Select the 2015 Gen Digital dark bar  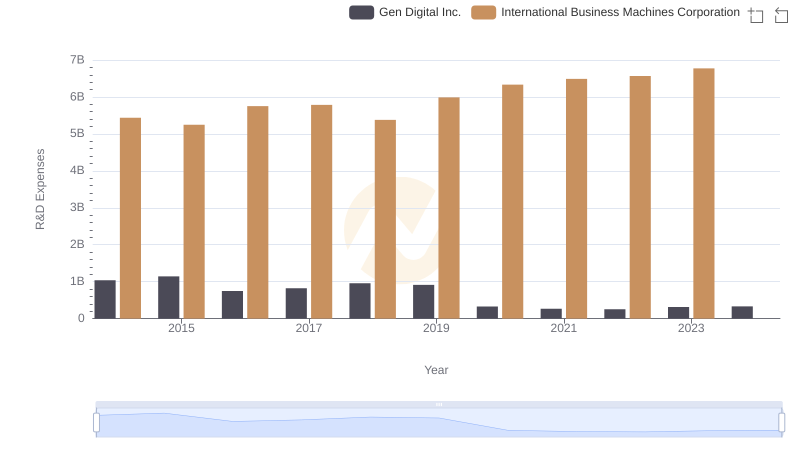click(x=168, y=297)
